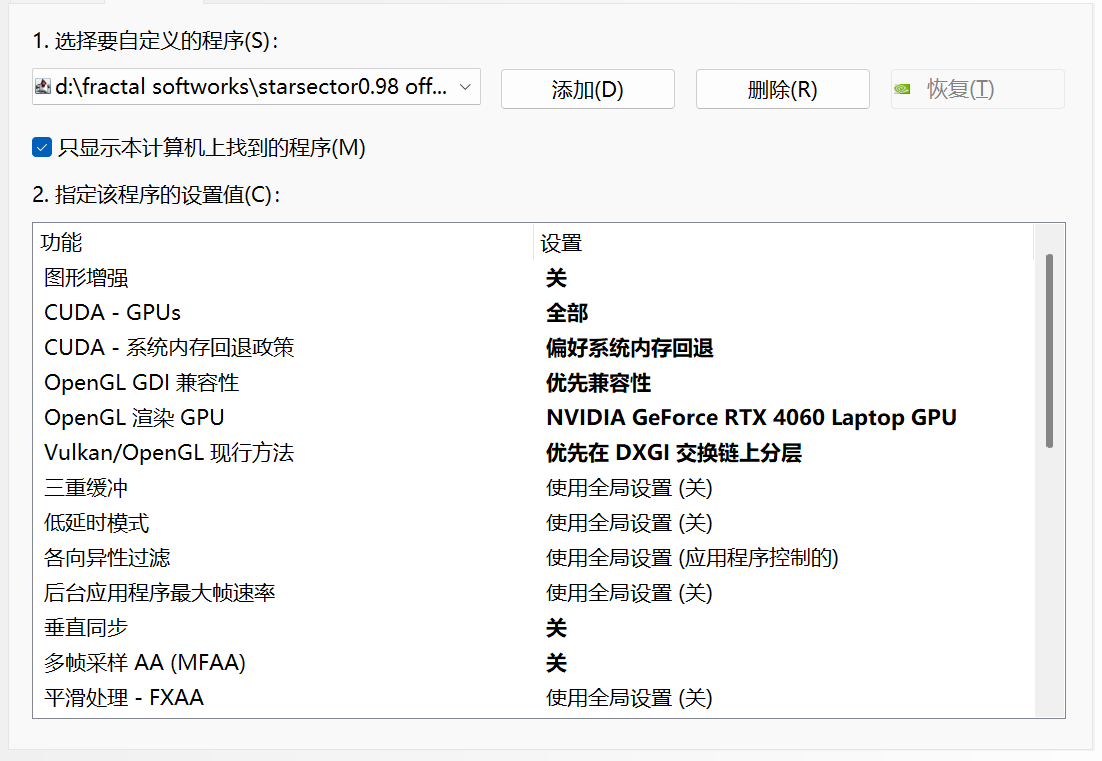This screenshot has width=1102, height=761.
Task: Select the 低延时模式 row
Action: pyautogui.click(x=533, y=523)
